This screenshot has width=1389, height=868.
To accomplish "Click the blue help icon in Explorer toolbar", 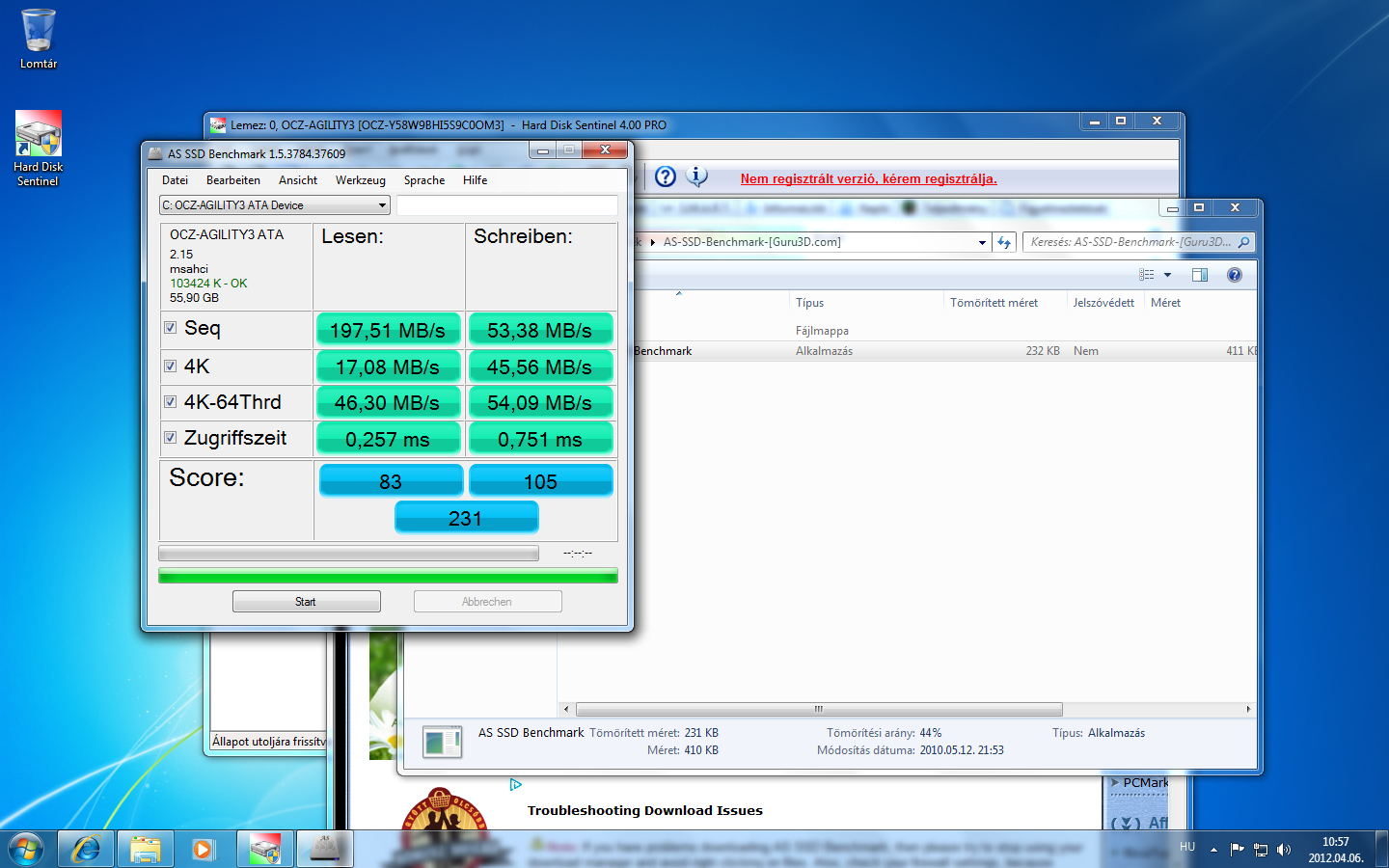I will pos(1235,275).
